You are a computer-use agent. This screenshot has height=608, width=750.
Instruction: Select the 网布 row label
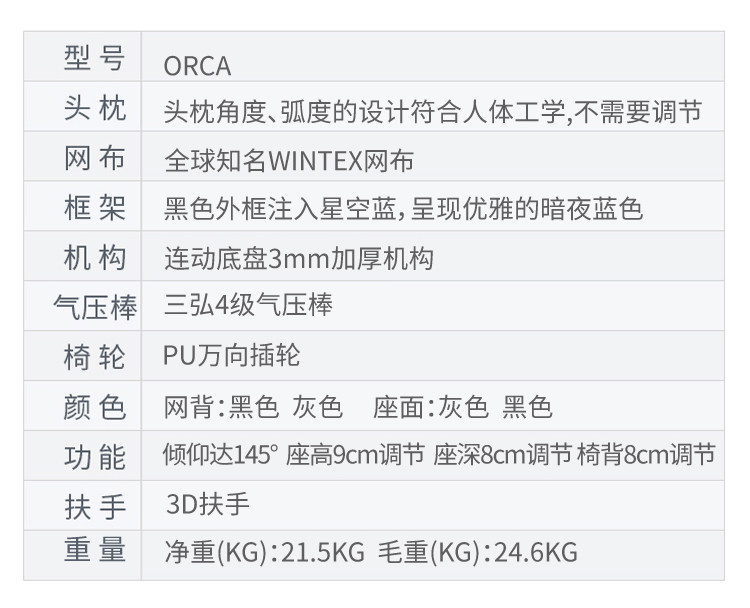click(x=95, y=159)
